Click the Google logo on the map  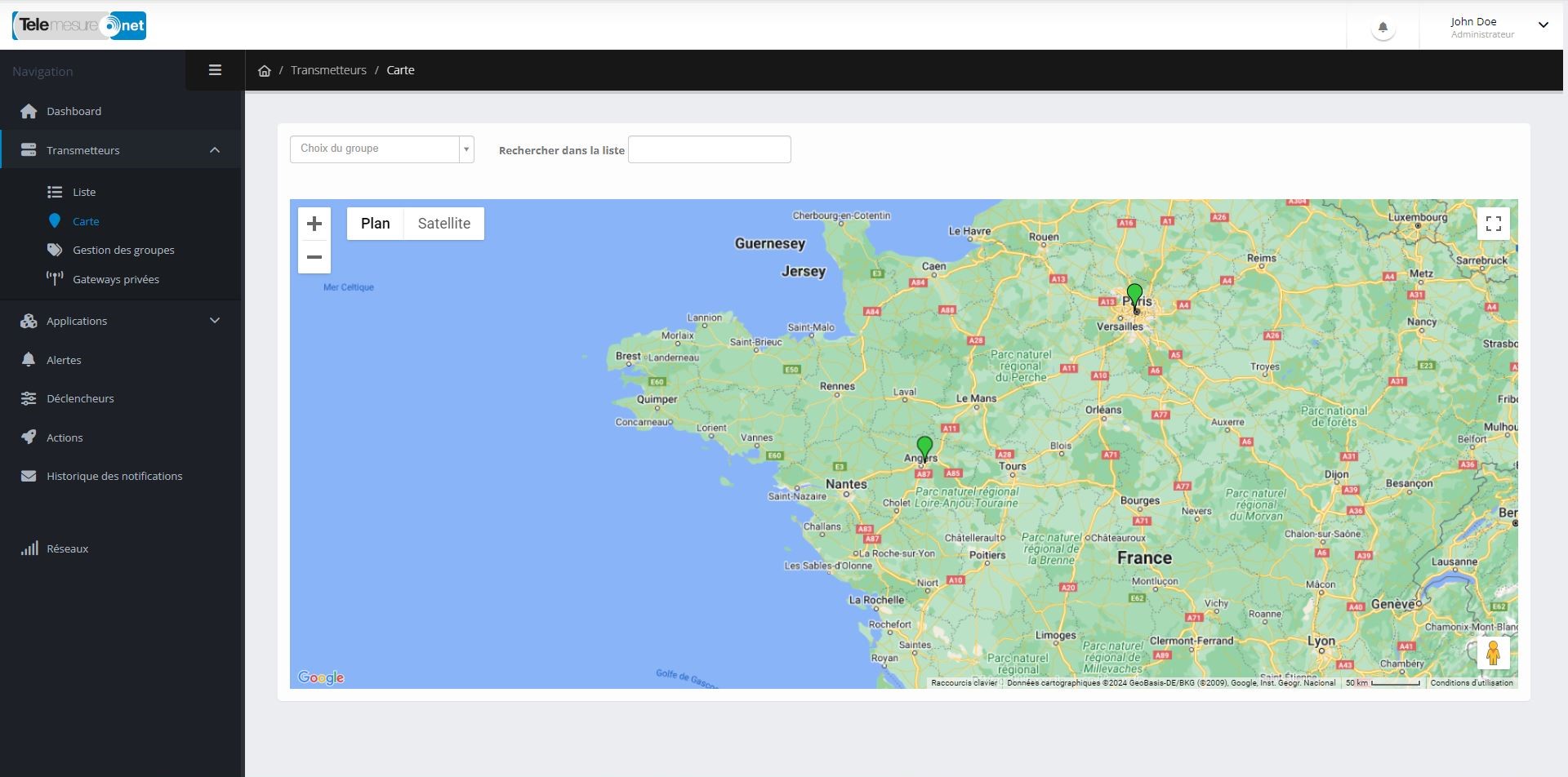click(x=321, y=677)
